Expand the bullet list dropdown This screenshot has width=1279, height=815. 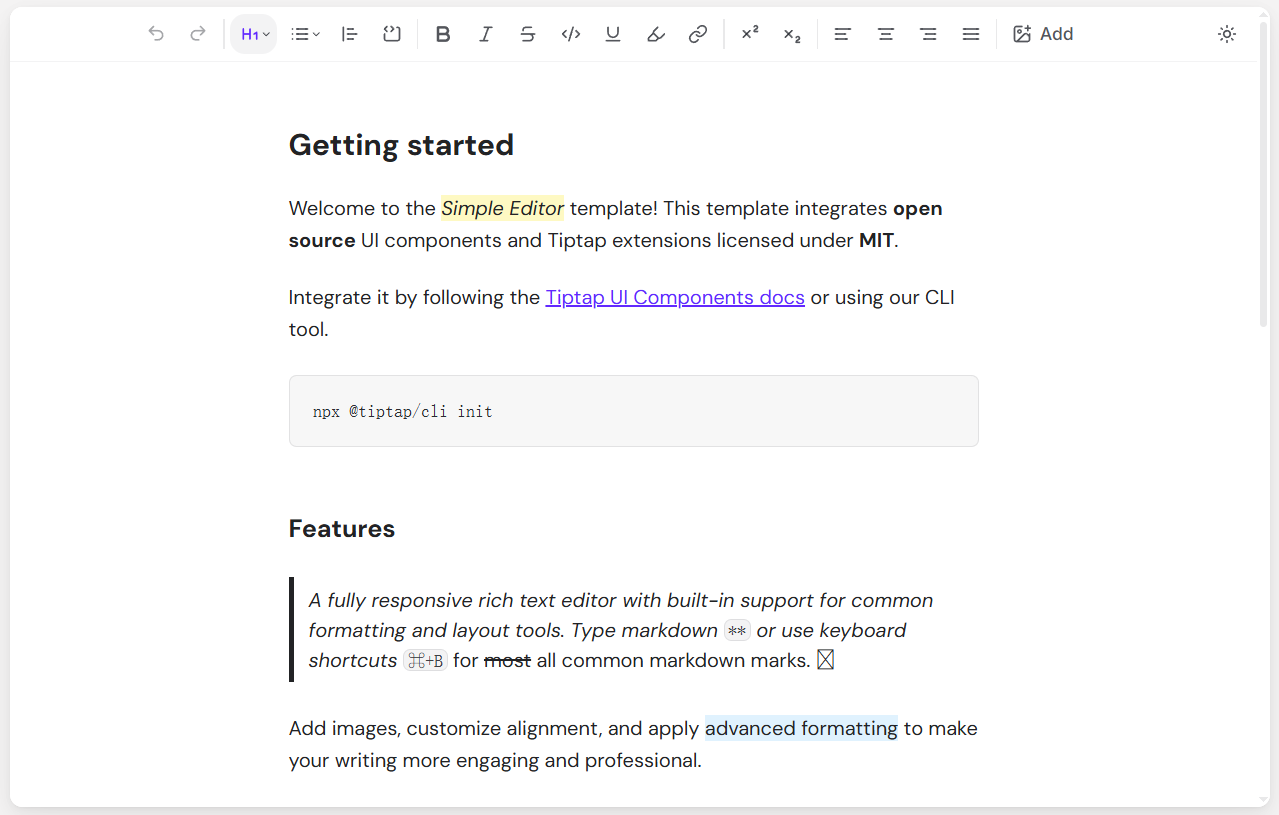[x=305, y=34]
